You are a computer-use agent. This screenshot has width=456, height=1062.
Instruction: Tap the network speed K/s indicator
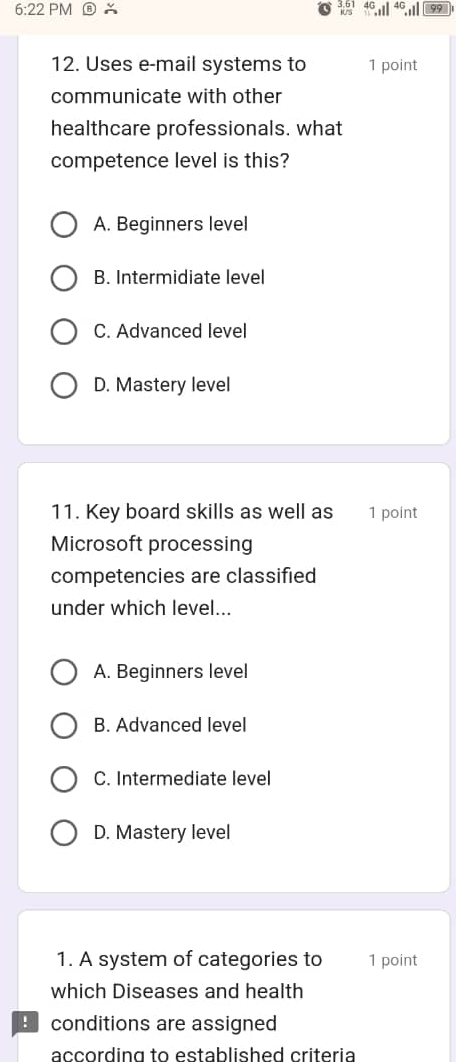click(348, 8)
